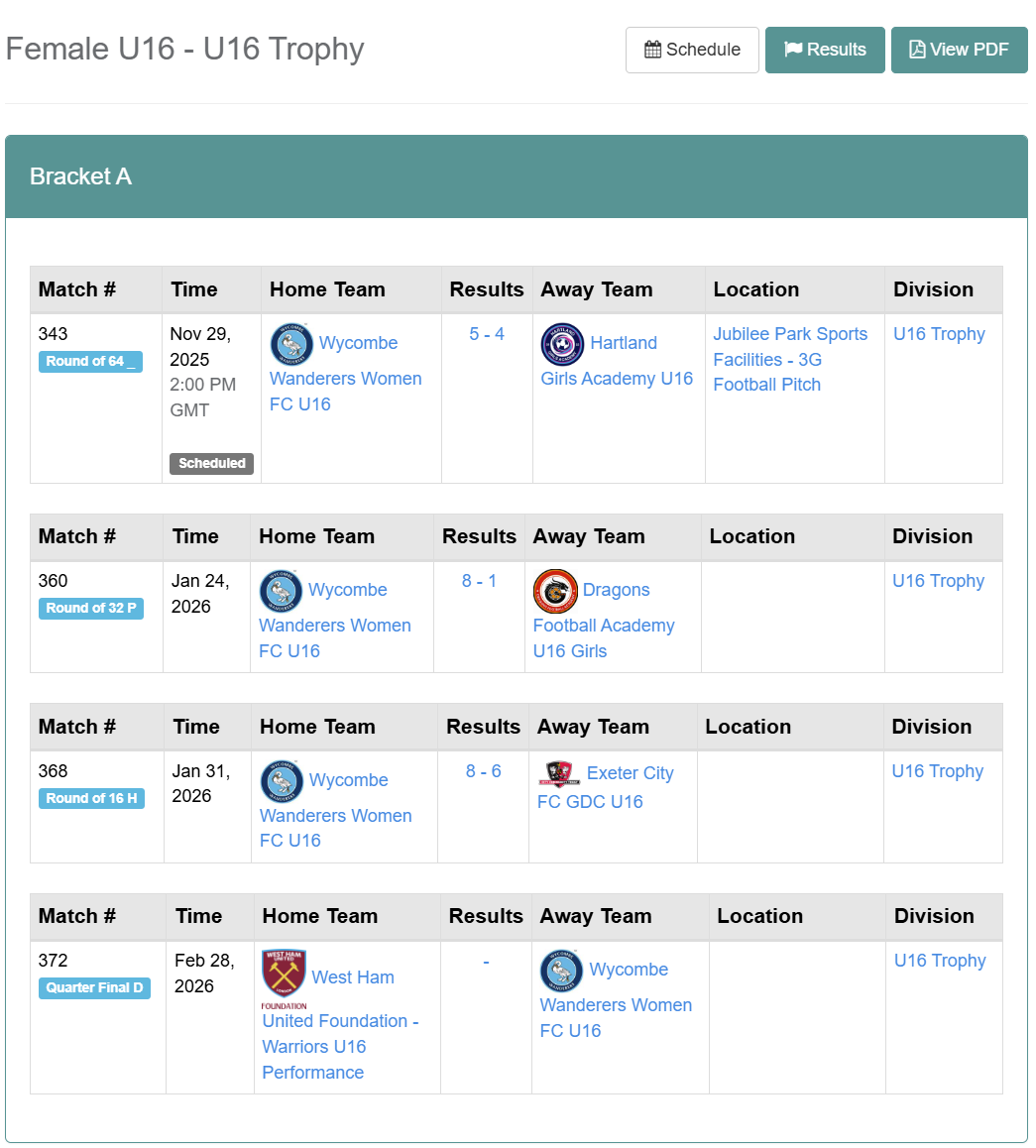Image resolution: width=1036 pixels, height=1148 pixels.
Task: Click Wycombe logo in match 343
Action: click(x=291, y=344)
